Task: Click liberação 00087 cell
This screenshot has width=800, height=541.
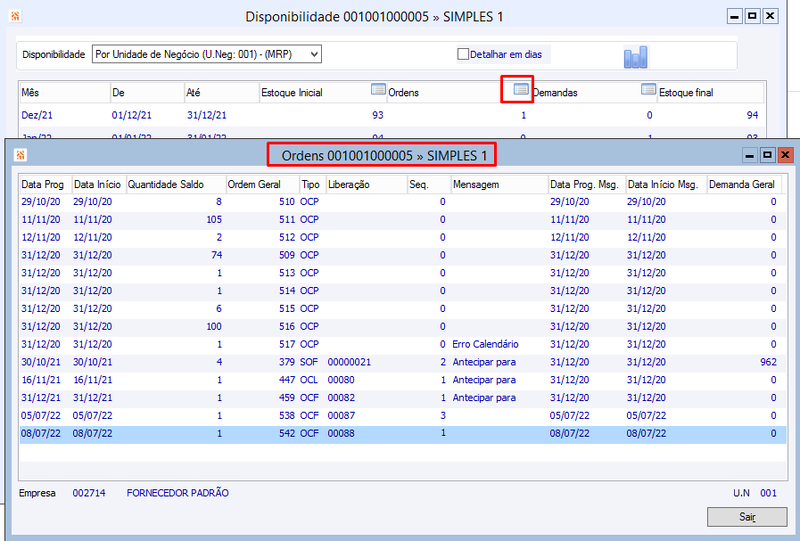Action: pyautogui.click(x=341, y=416)
